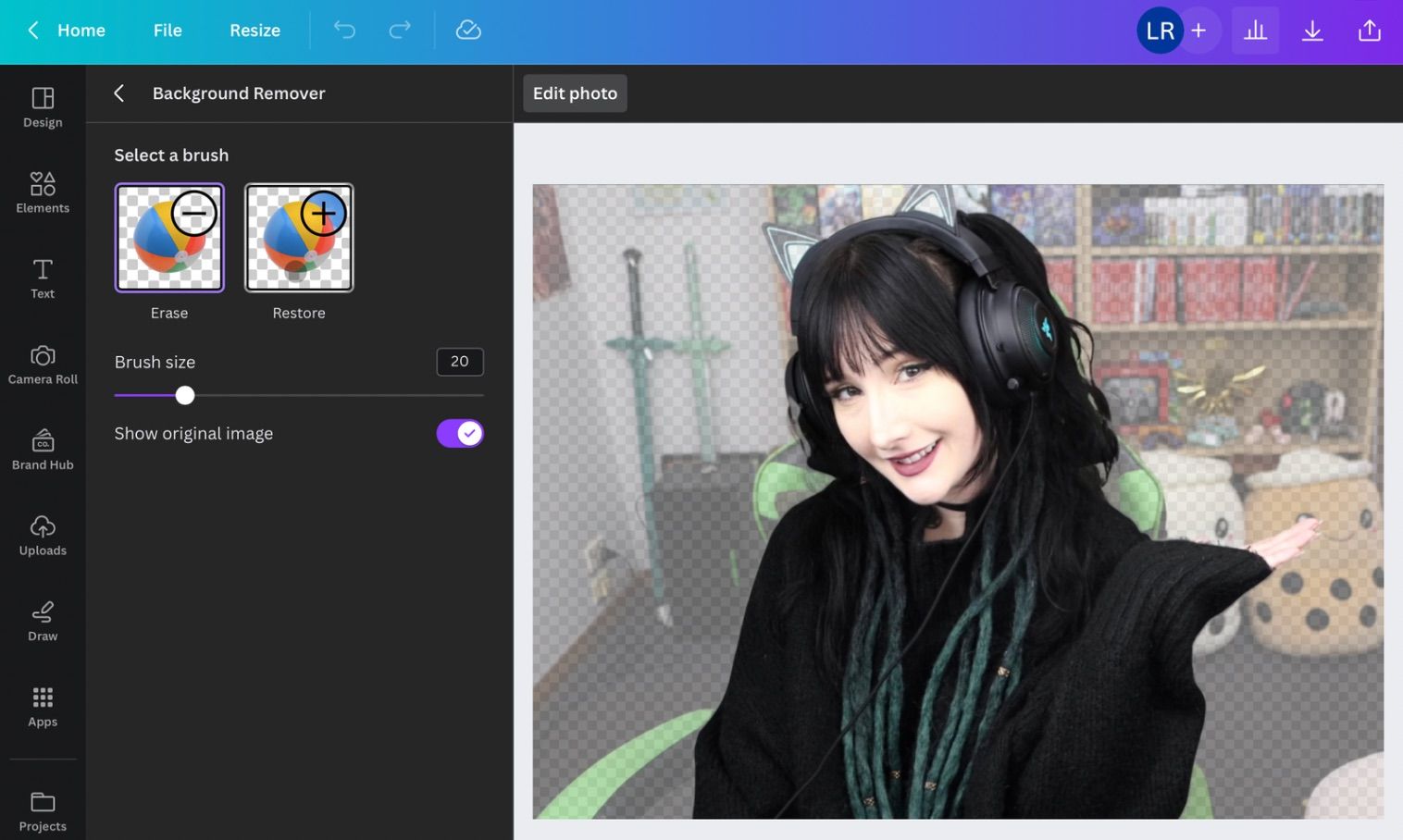Open the Resize menu
1403x840 pixels.
[255, 30]
